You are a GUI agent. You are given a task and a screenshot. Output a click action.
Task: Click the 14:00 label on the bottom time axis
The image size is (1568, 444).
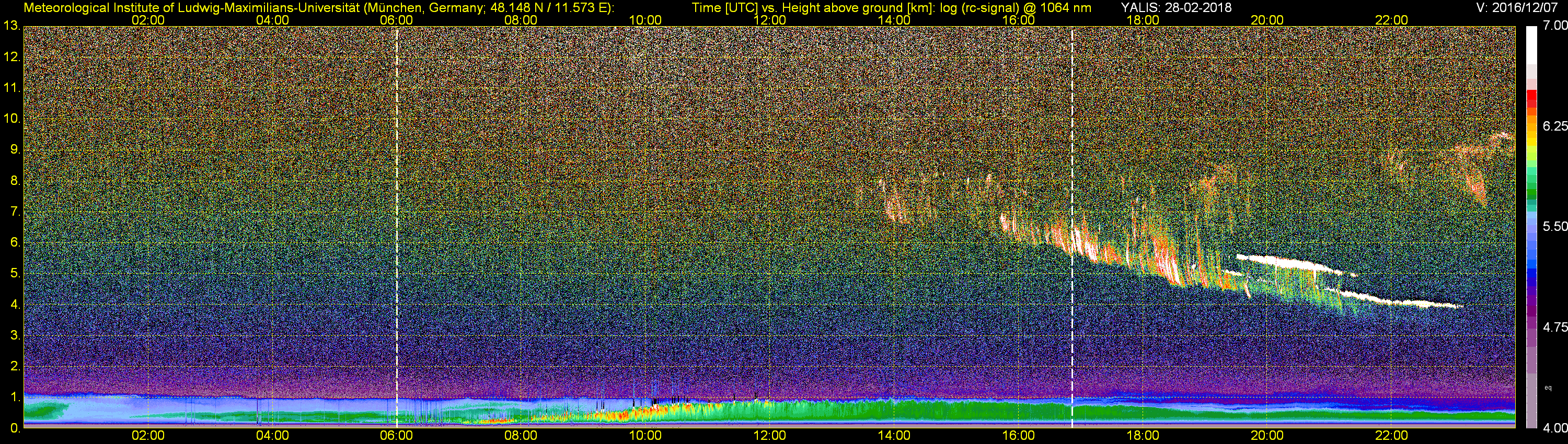894,436
